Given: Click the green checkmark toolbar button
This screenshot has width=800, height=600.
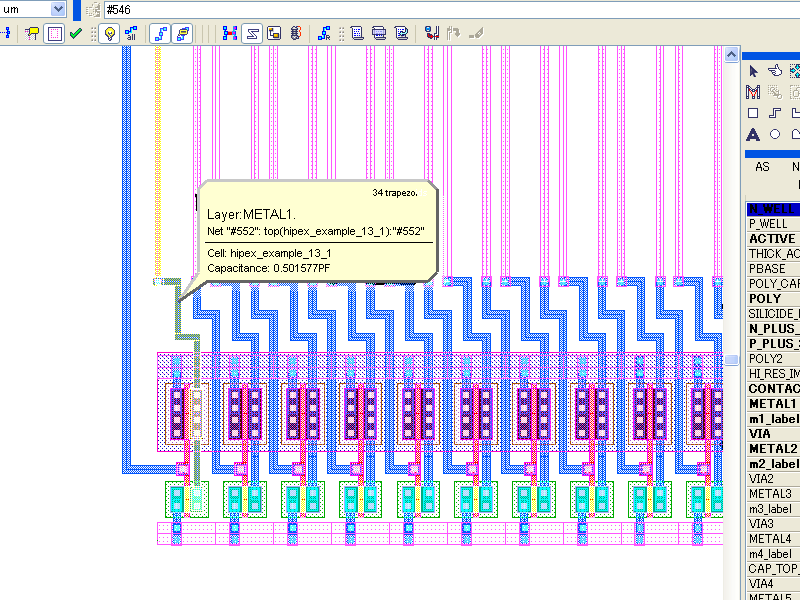Looking at the screenshot, I should tap(76, 33).
